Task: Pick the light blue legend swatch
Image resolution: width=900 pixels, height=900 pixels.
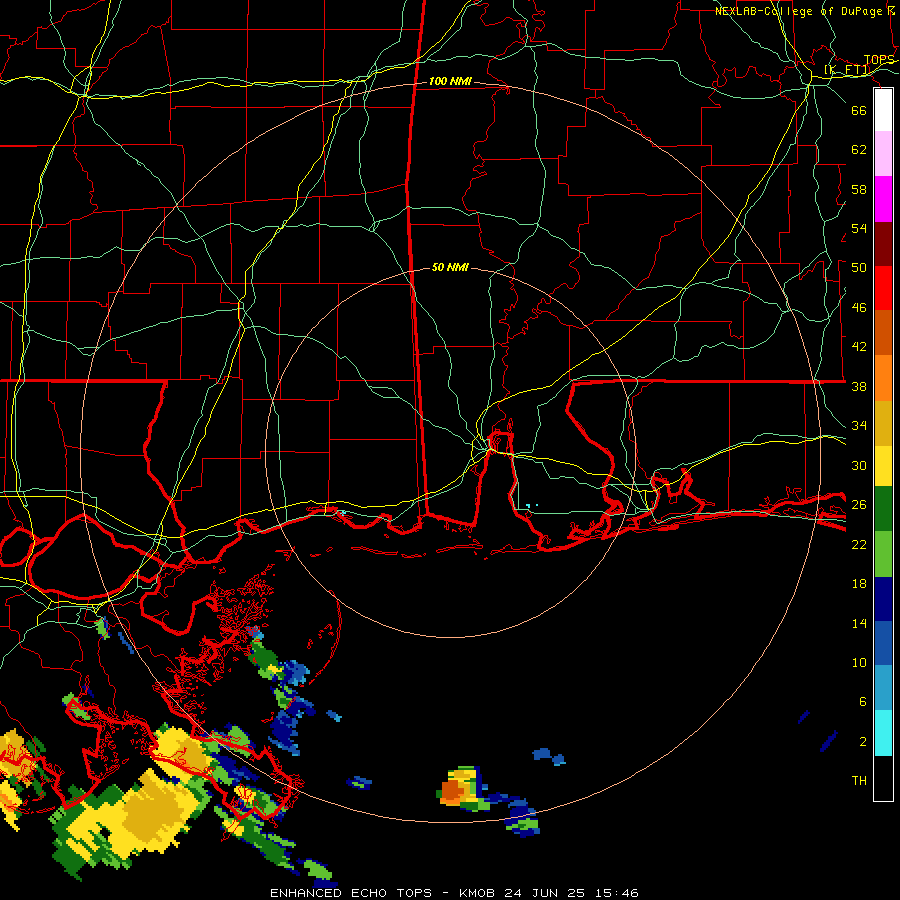Action: (x=883, y=688)
